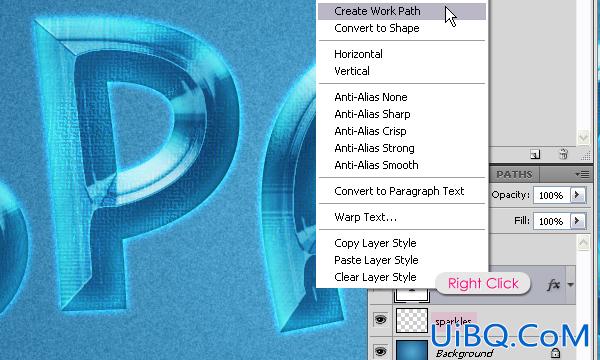The width and height of the screenshot is (600, 360).
Task: Click the text layer thumbnail under the menu
Action: [x=412, y=294]
